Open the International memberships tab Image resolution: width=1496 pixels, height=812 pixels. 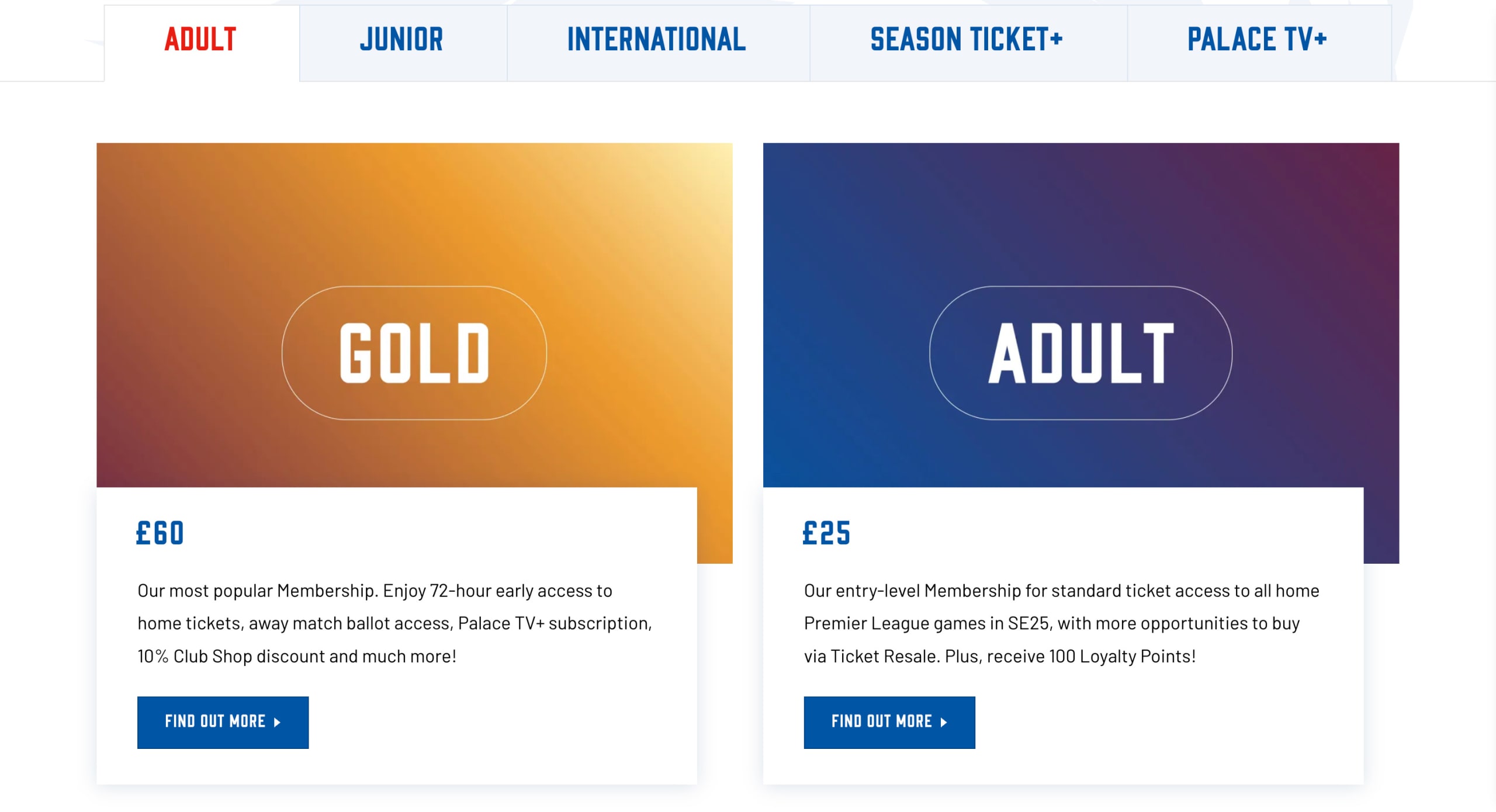coord(657,41)
